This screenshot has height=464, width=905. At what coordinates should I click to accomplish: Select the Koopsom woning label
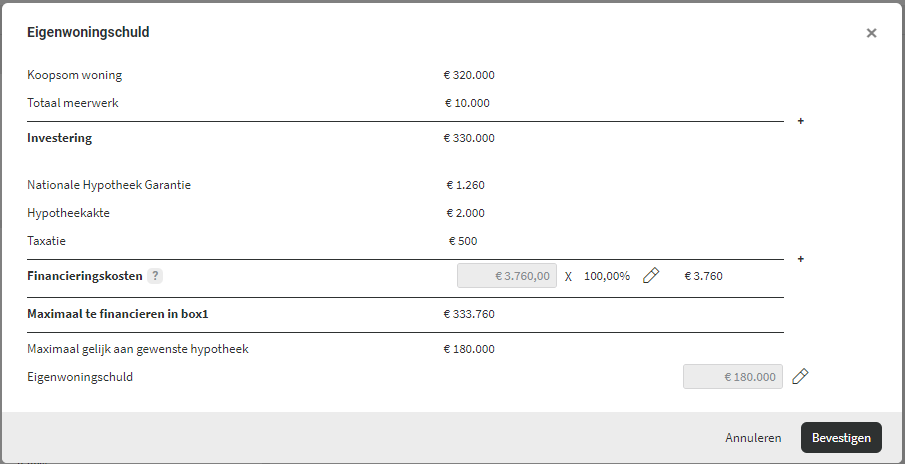click(74, 75)
